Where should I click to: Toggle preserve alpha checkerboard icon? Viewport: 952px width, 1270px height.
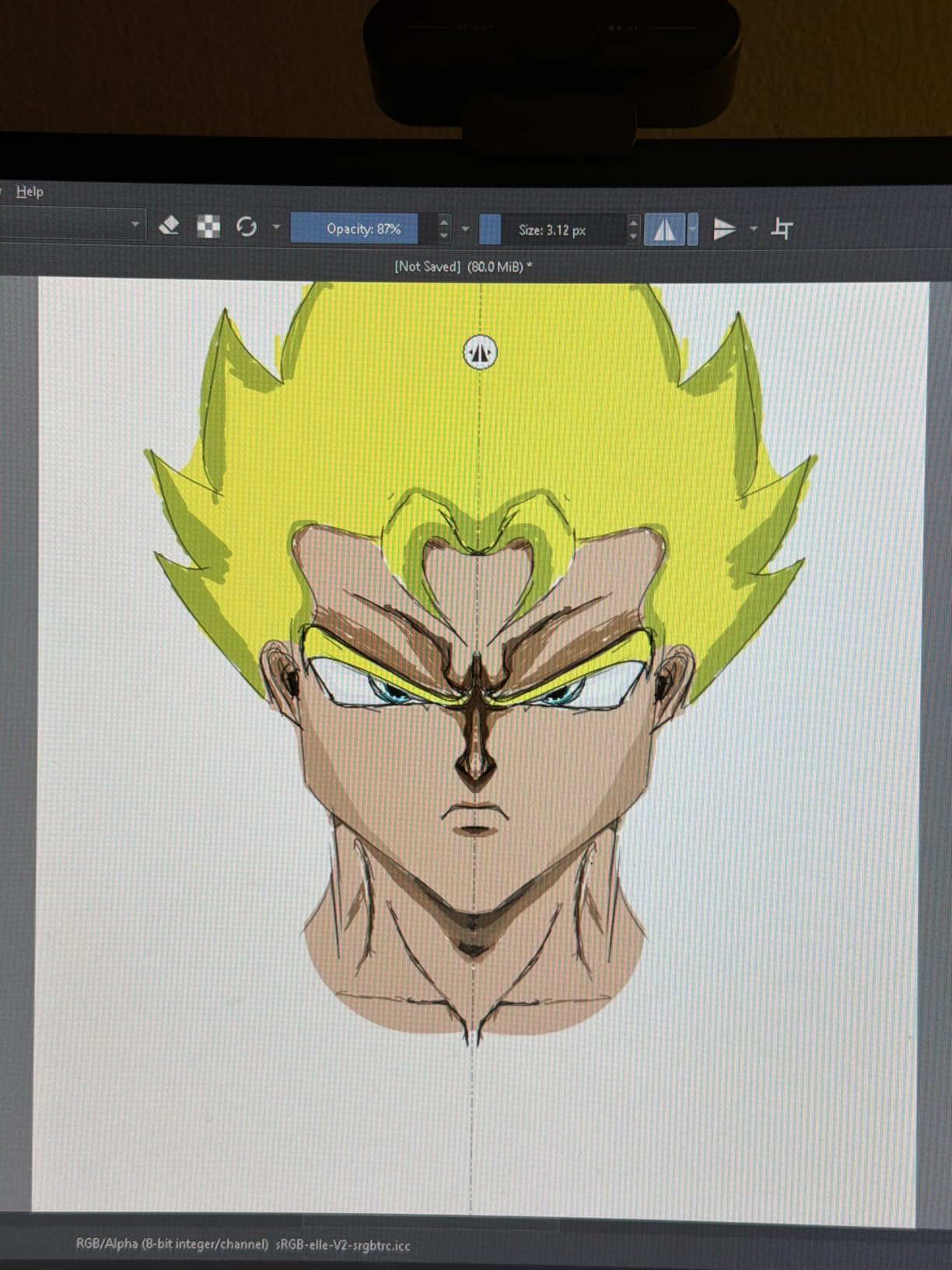click(208, 226)
